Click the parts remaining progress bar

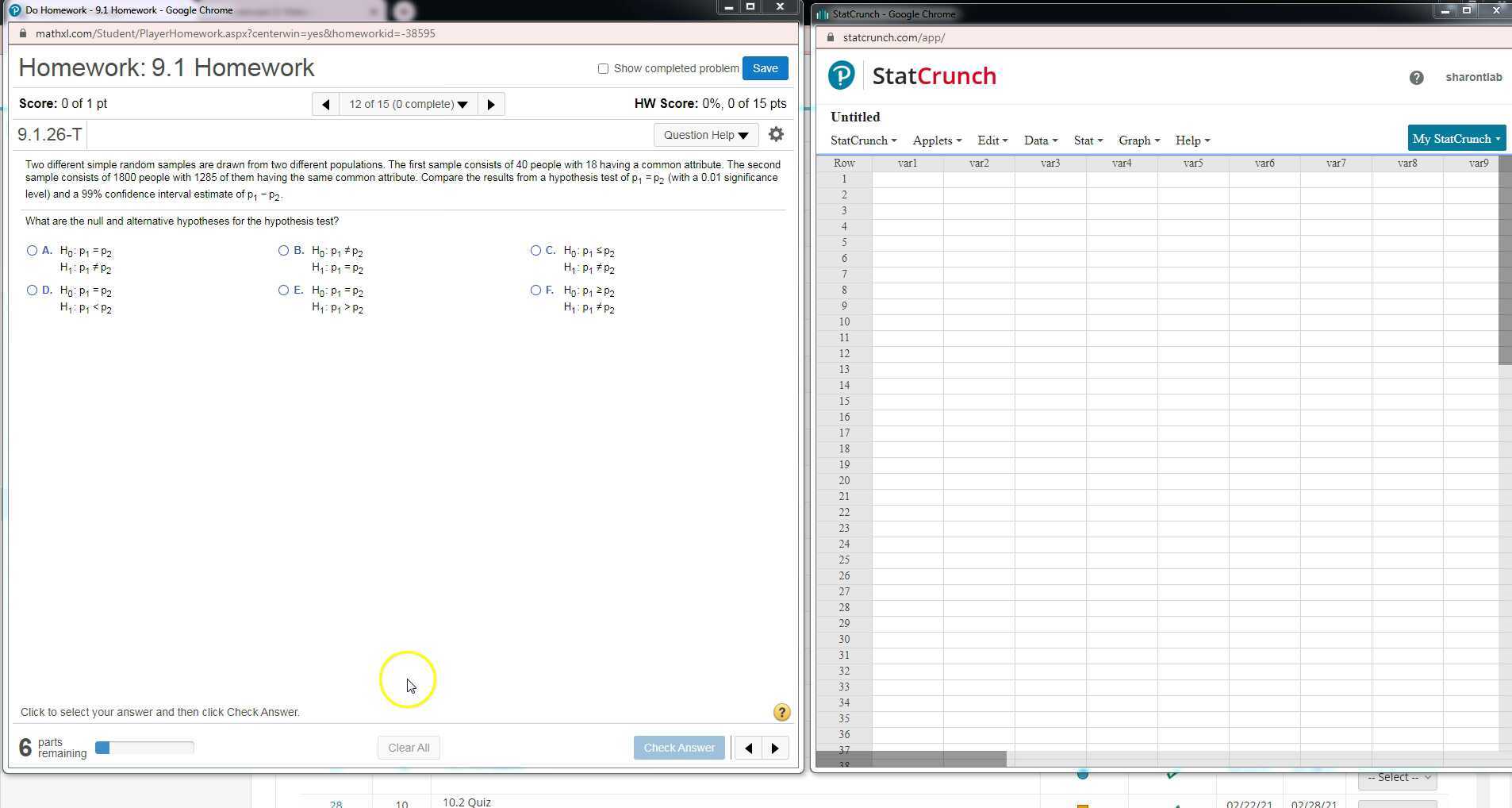[144, 748]
